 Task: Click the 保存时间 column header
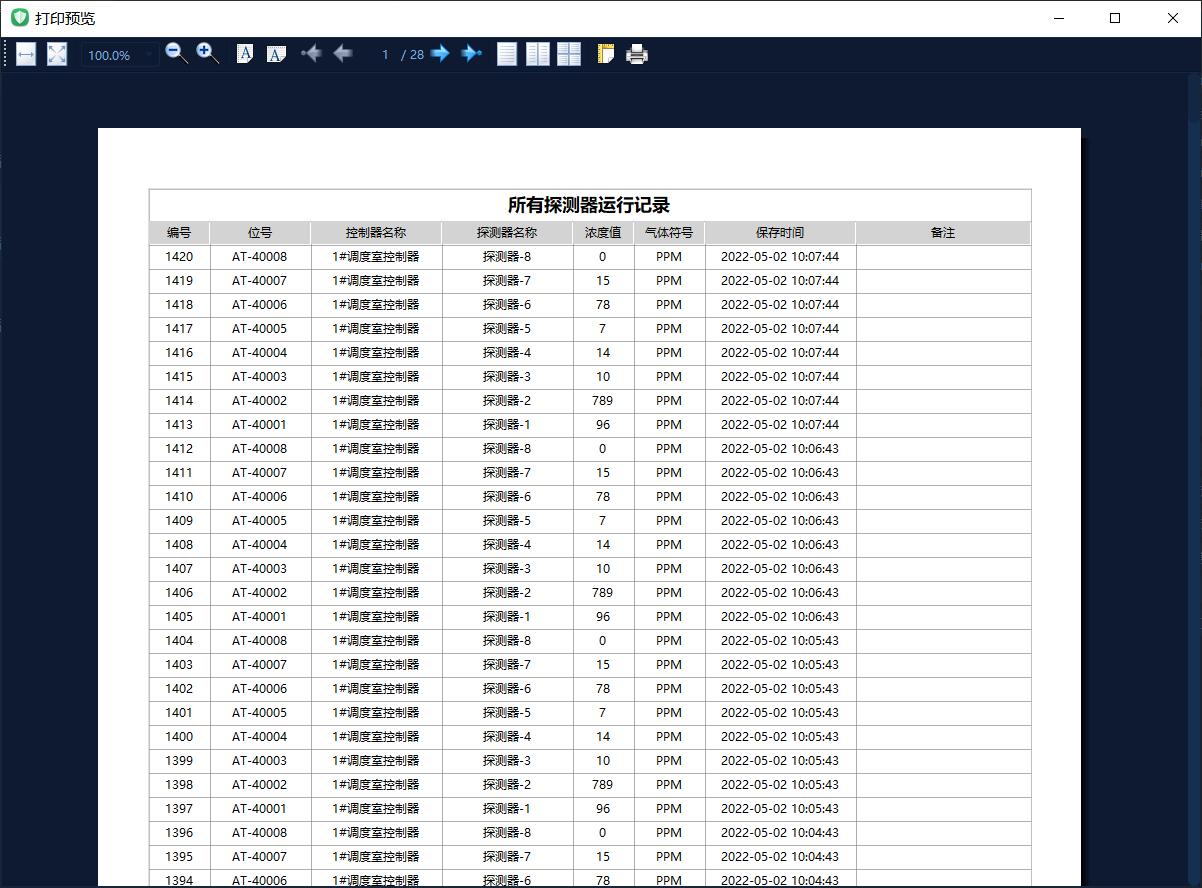pos(779,233)
